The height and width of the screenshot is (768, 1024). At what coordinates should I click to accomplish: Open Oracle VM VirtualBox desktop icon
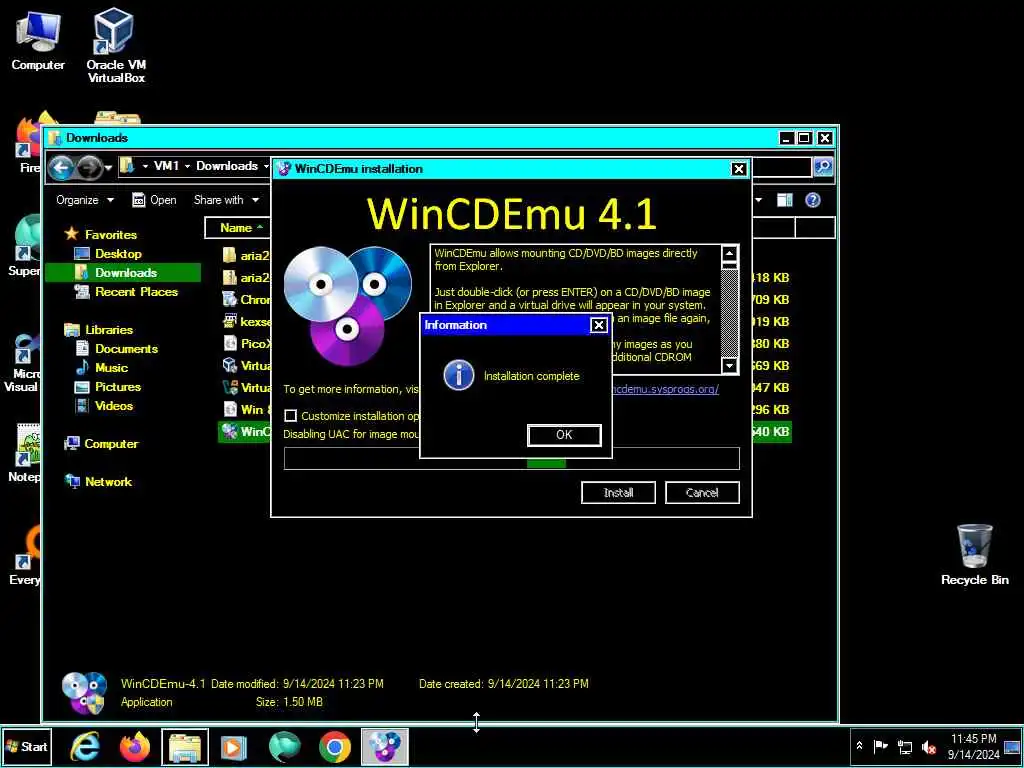116,44
